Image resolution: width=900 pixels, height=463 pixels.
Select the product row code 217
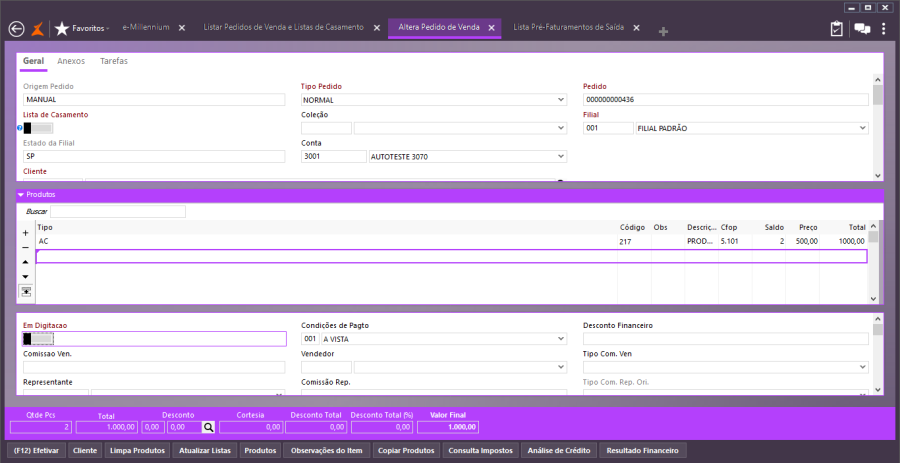click(451, 242)
